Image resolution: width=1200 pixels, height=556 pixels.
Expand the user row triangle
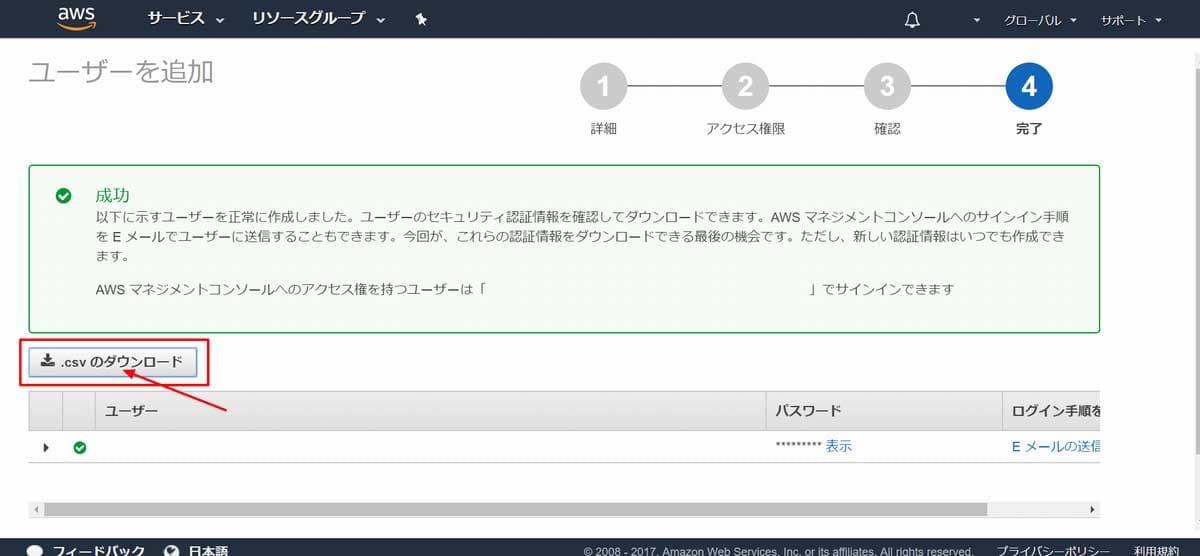[x=46, y=447]
